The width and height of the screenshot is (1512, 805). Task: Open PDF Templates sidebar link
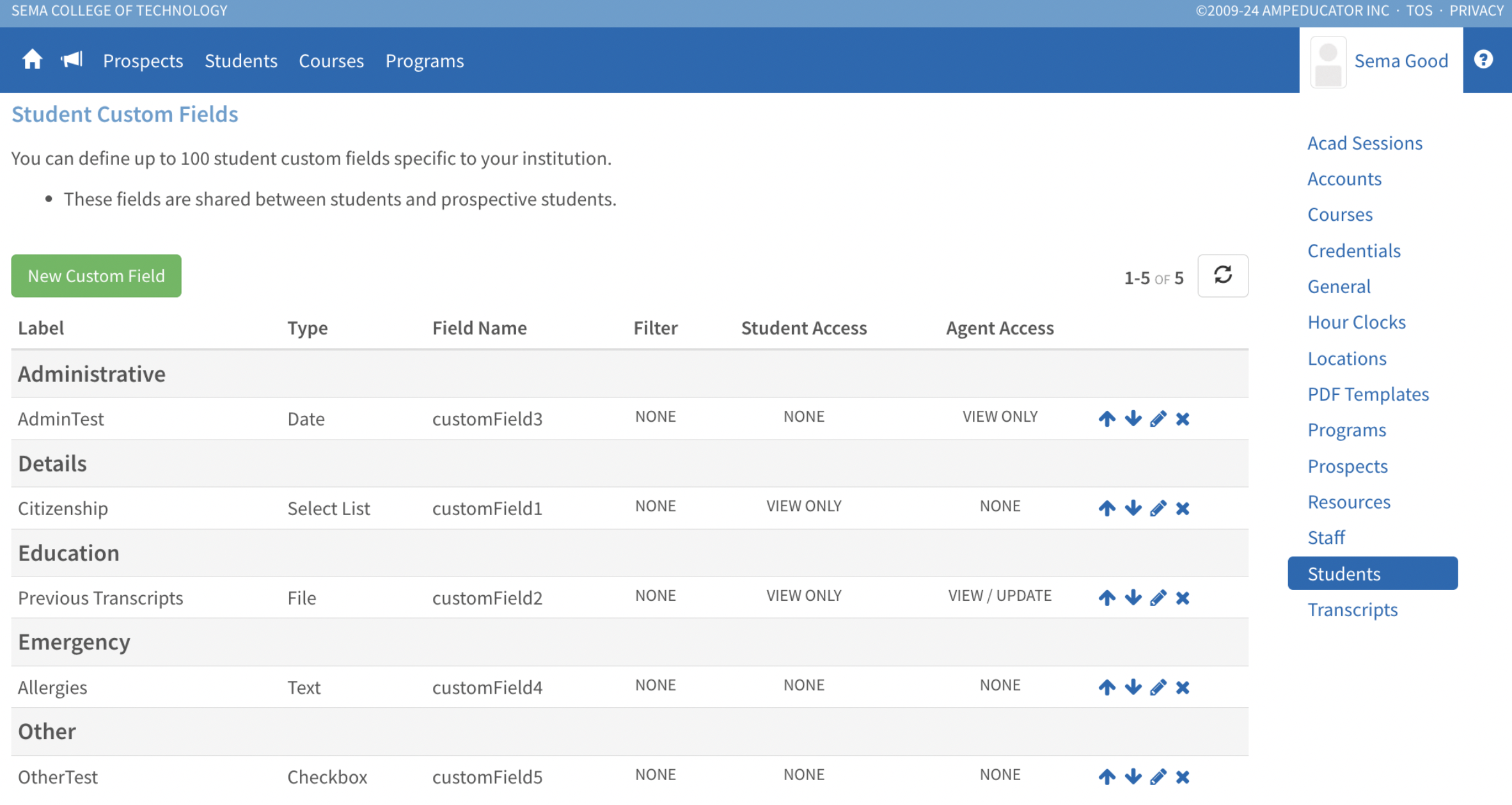[x=1367, y=394]
